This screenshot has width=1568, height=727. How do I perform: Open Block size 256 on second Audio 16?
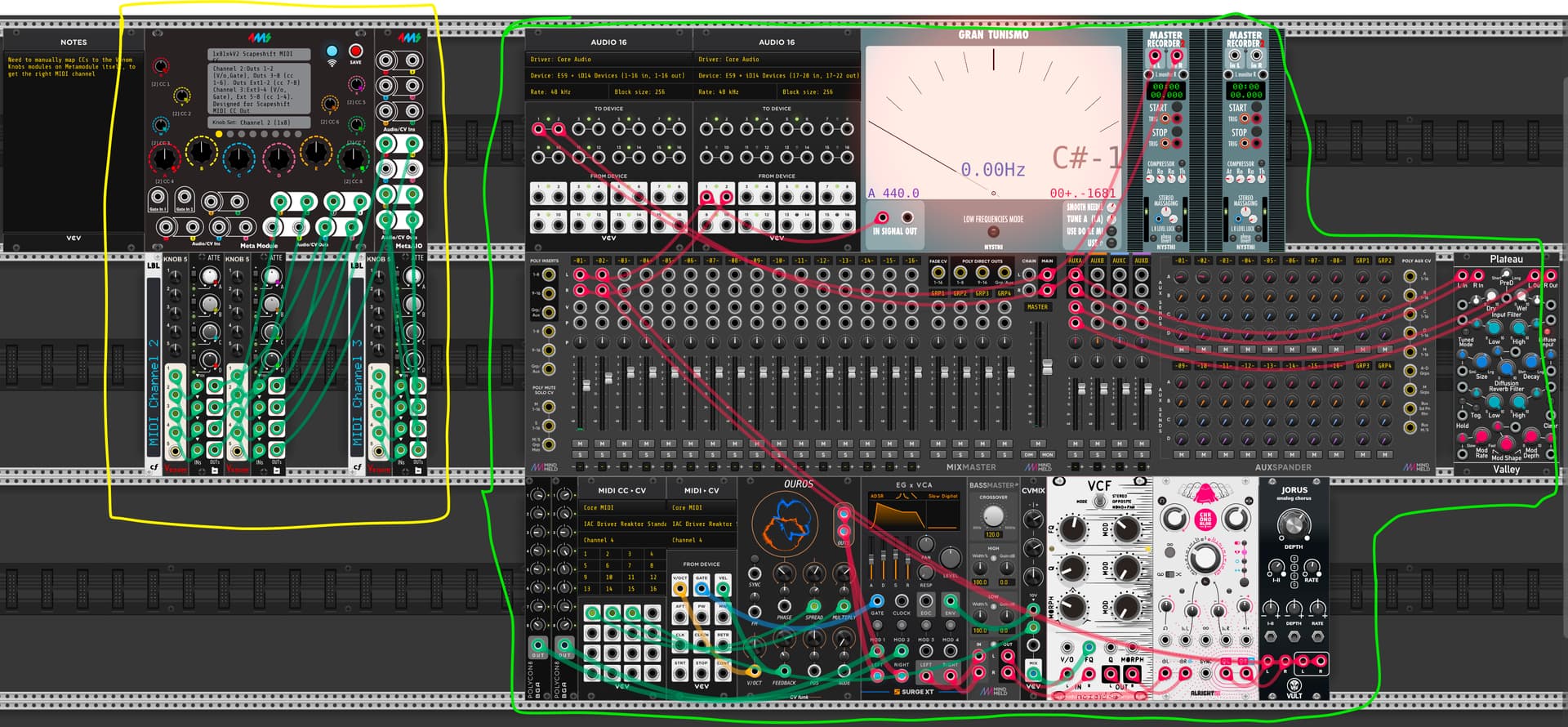[x=818, y=92]
